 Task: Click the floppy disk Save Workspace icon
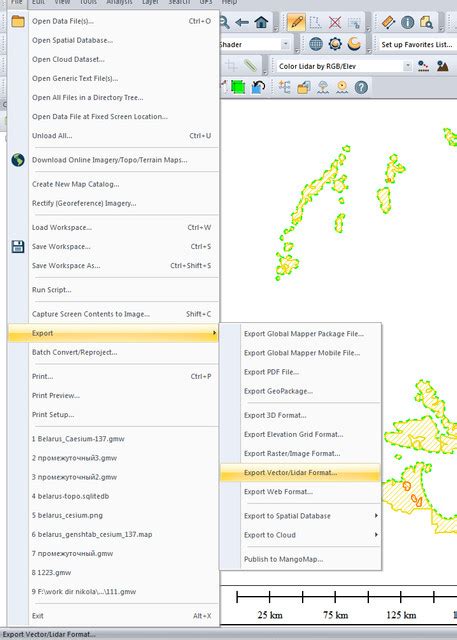(18, 247)
